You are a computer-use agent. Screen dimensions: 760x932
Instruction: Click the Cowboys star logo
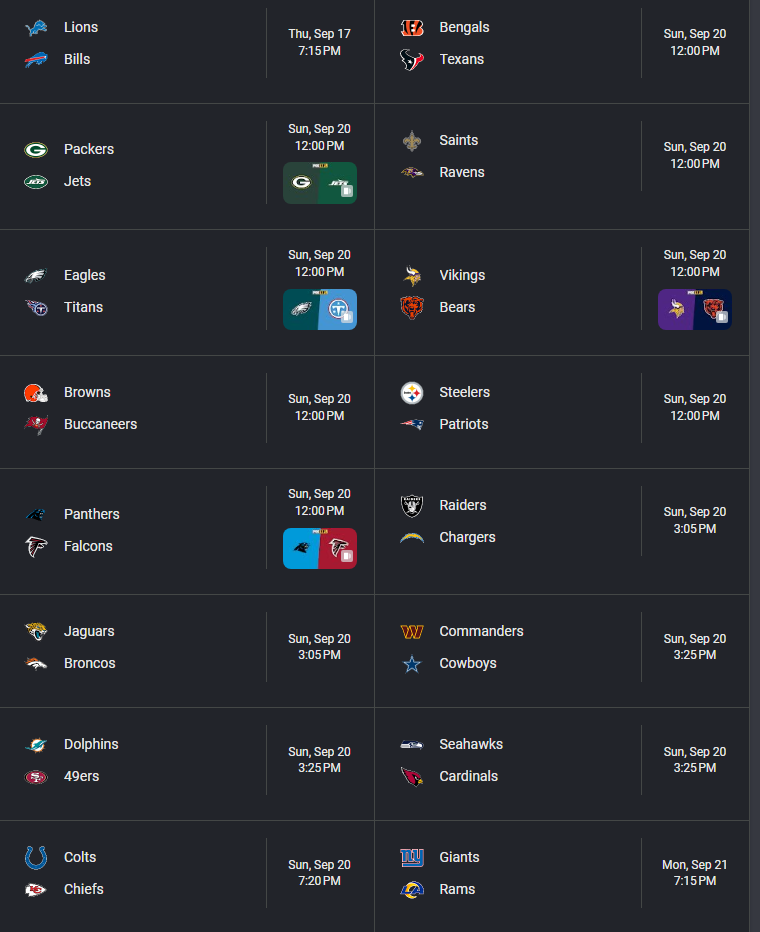point(412,663)
